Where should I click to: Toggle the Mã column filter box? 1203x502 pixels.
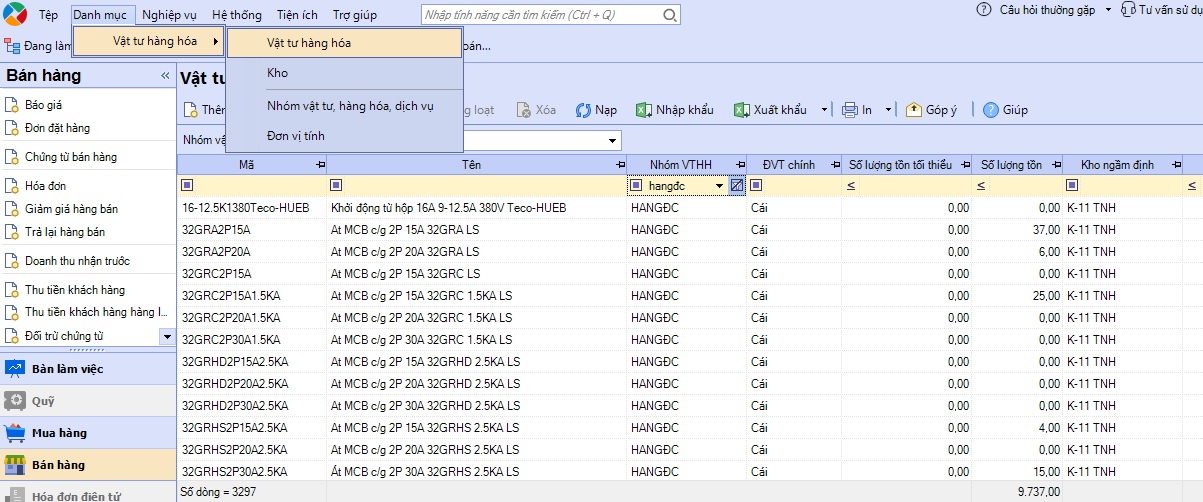point(187,185)
